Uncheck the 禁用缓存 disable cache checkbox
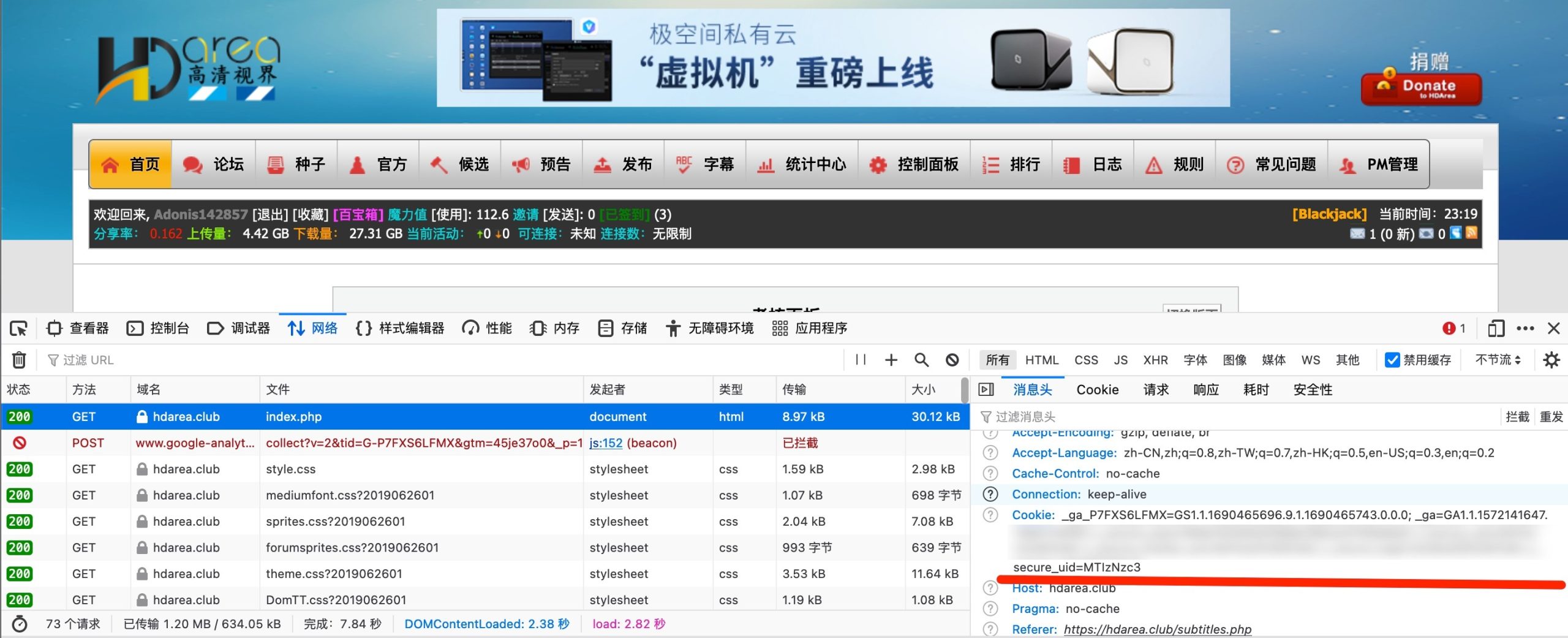 coord(1392,360)
